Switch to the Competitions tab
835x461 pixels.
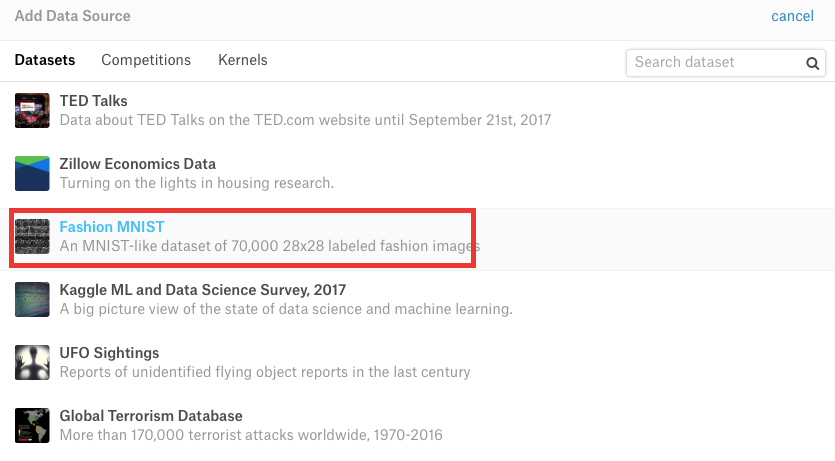[146, 60]
